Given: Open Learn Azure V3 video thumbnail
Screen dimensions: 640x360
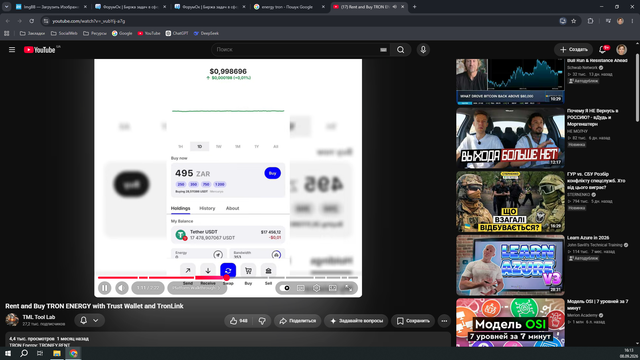Looking at the screenshot, I should [x=510, y=265].
